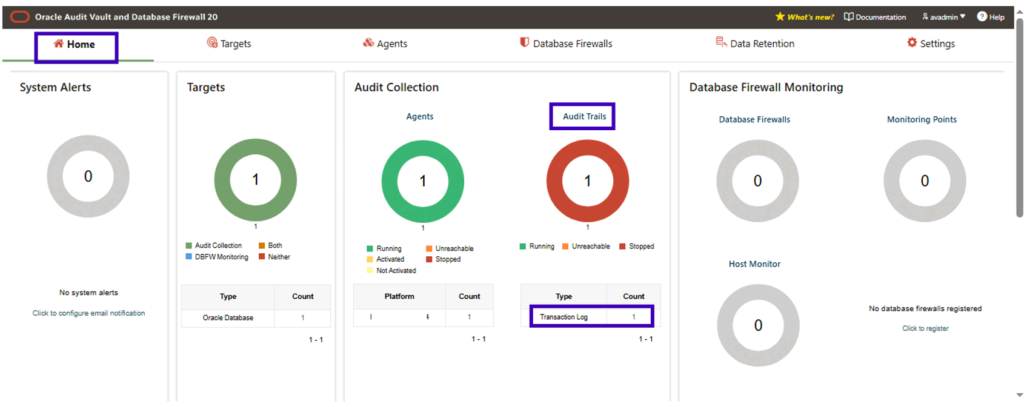
Task: Click the Audit Collection legend swatch
Action: [x=189, y=246]
